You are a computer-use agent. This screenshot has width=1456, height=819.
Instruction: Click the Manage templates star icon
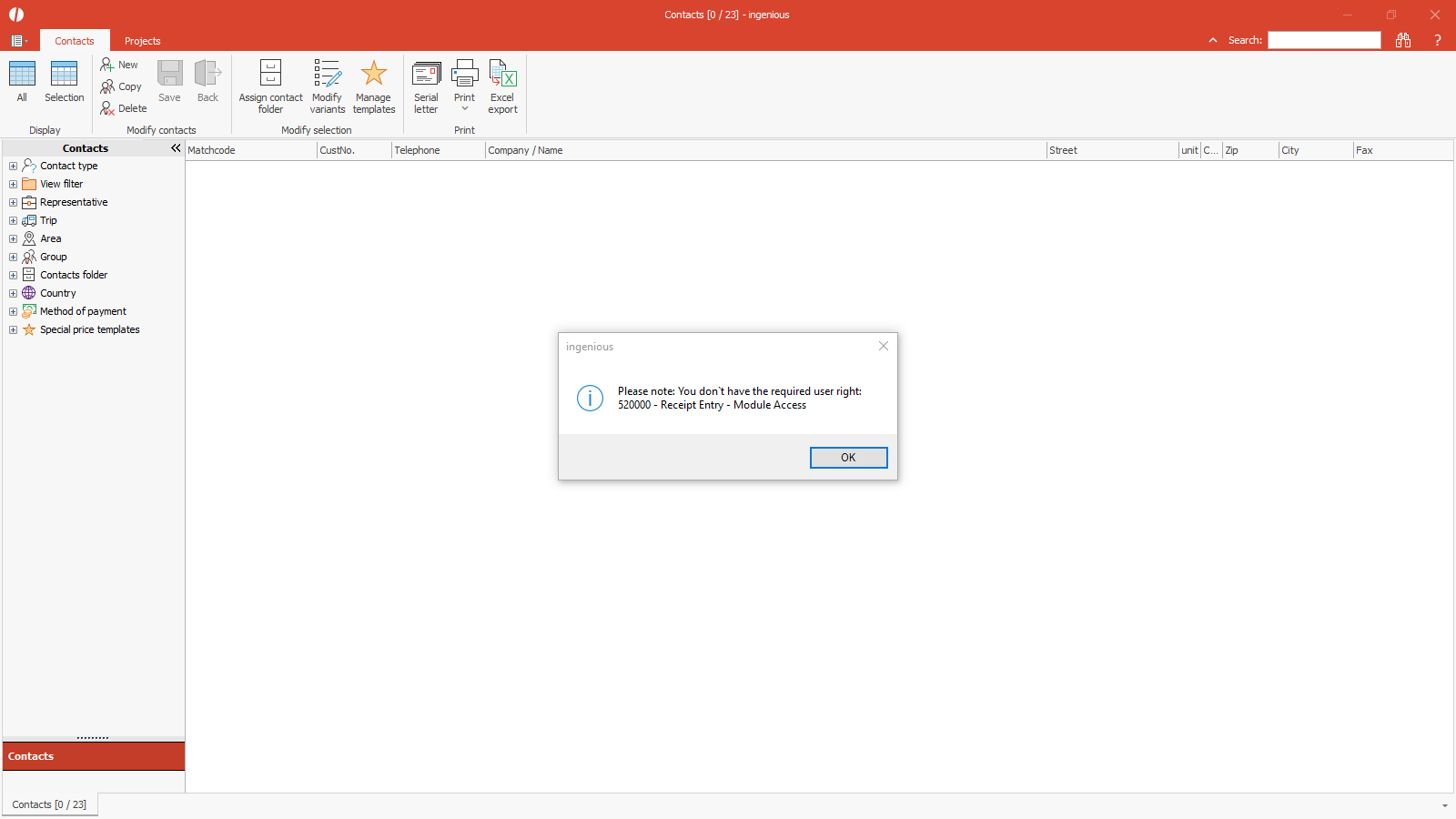click(373, 75)
